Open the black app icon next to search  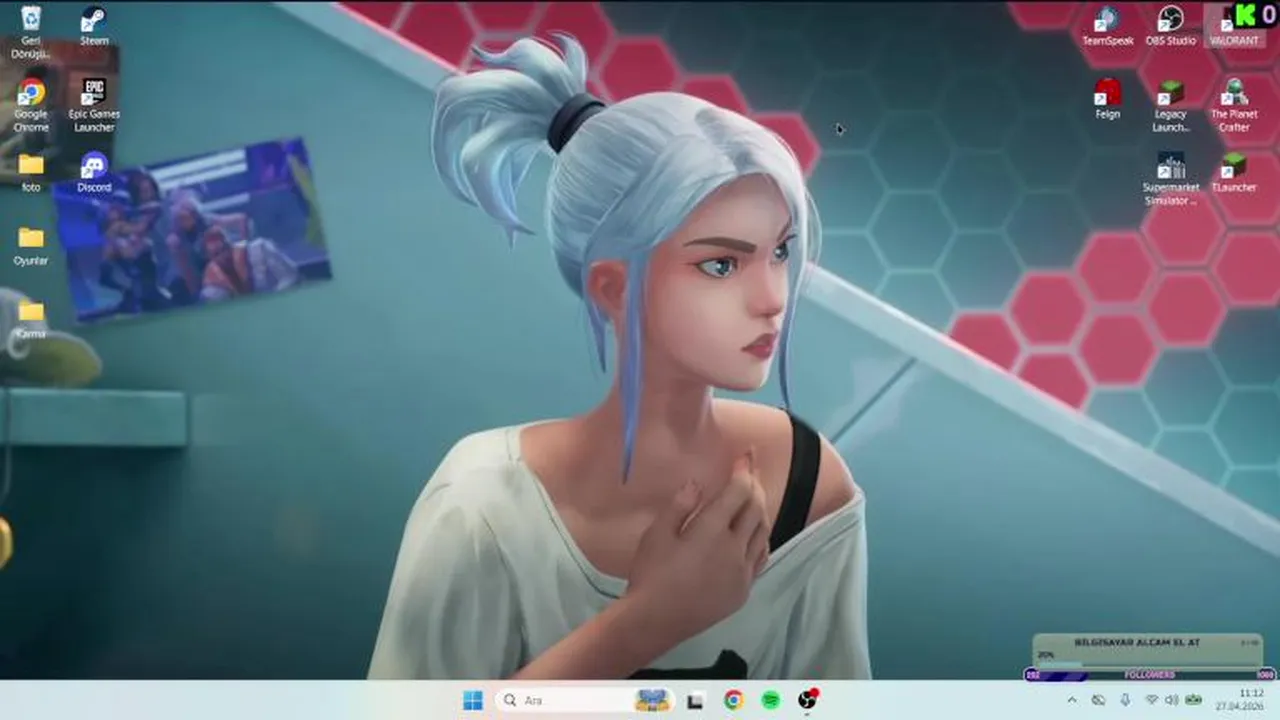pyautogui.click(x=695, y=700)
